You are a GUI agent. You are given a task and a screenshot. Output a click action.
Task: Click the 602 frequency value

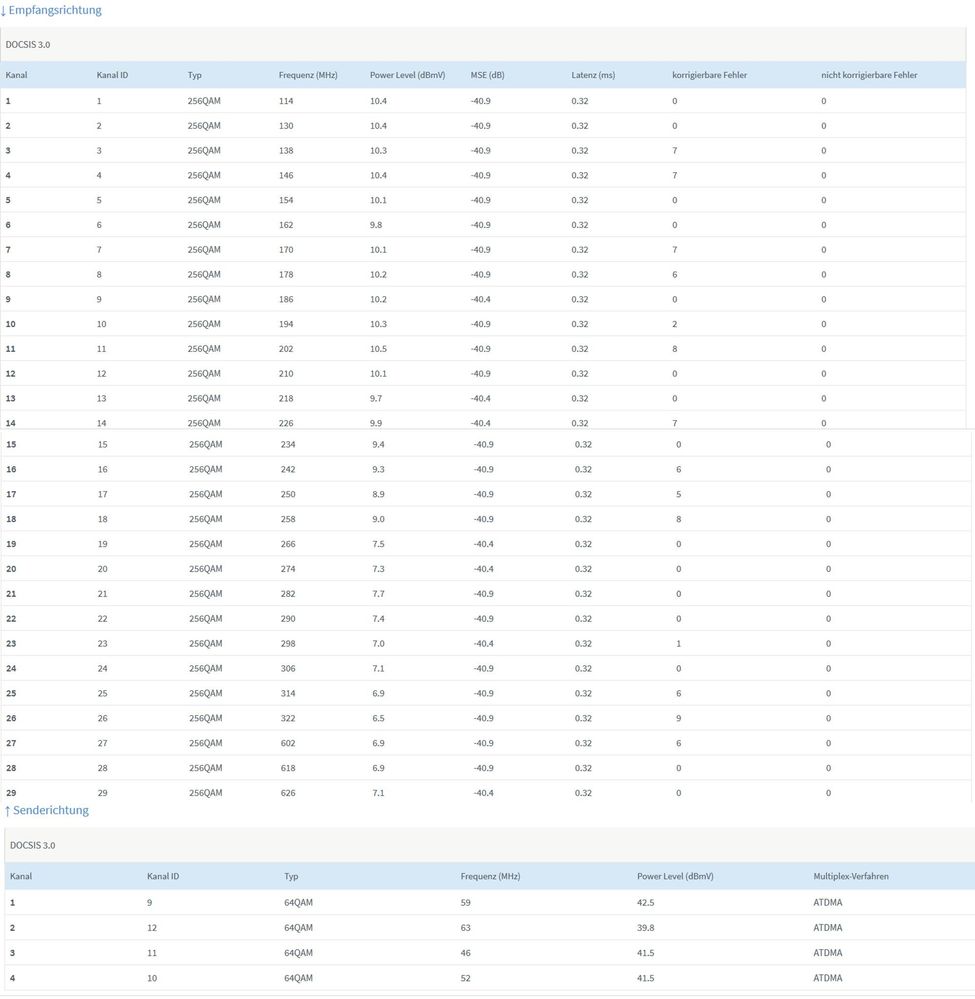pos(288,743)
